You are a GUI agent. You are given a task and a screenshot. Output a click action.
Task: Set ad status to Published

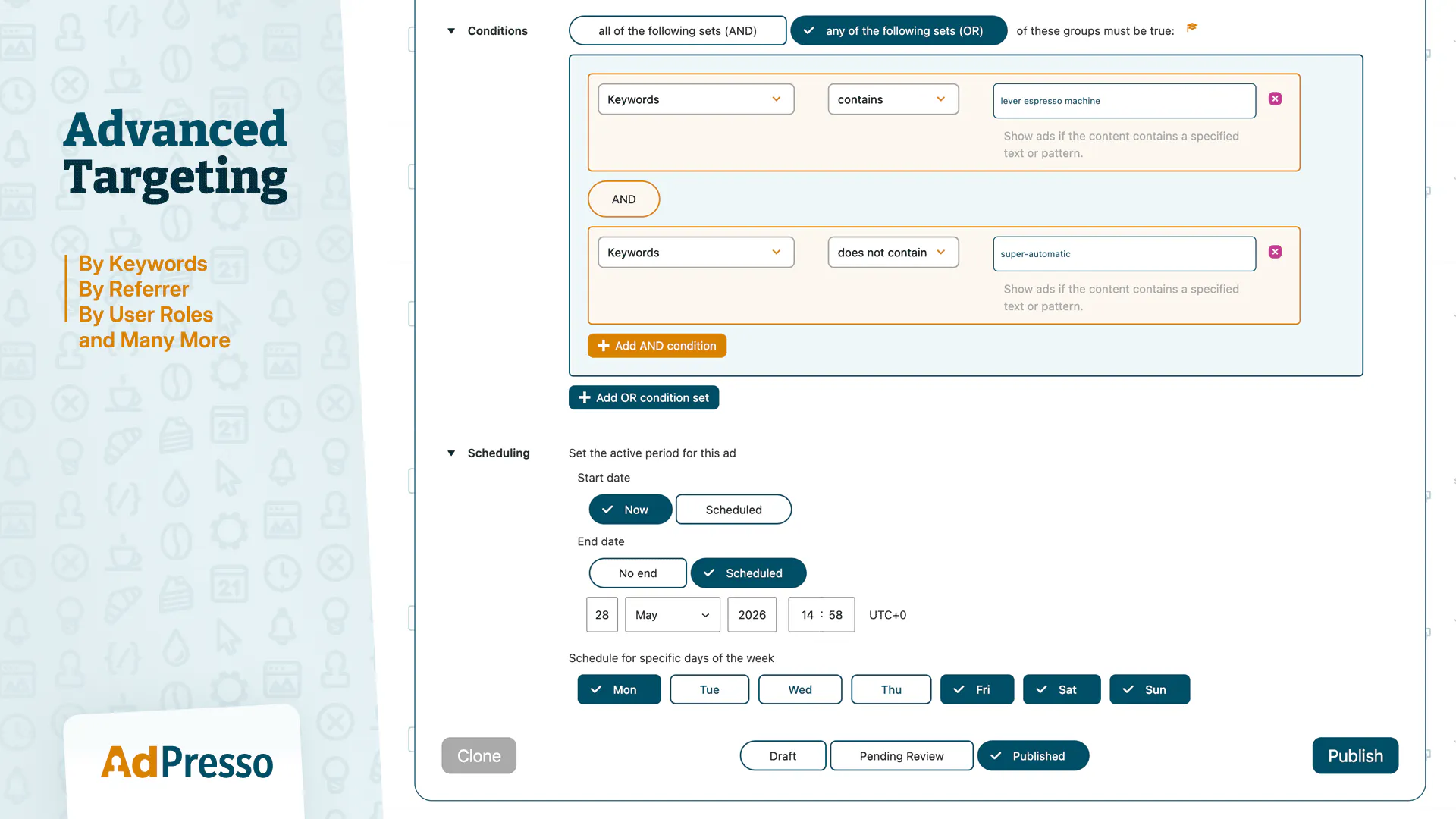click(x=1033, y=756)
